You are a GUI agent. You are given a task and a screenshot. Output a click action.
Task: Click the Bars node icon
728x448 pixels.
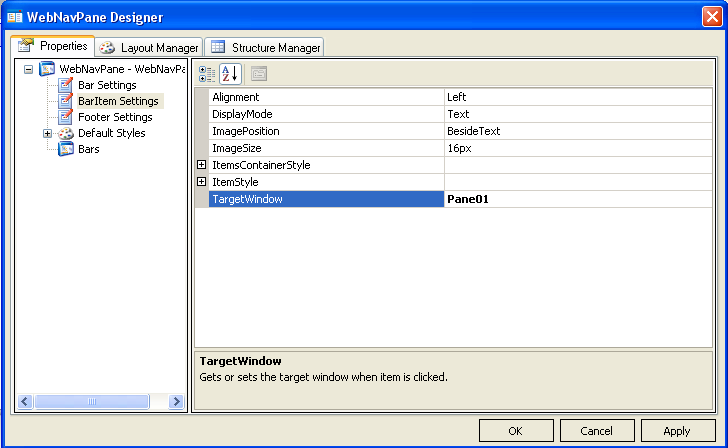(x=66, y=149)
